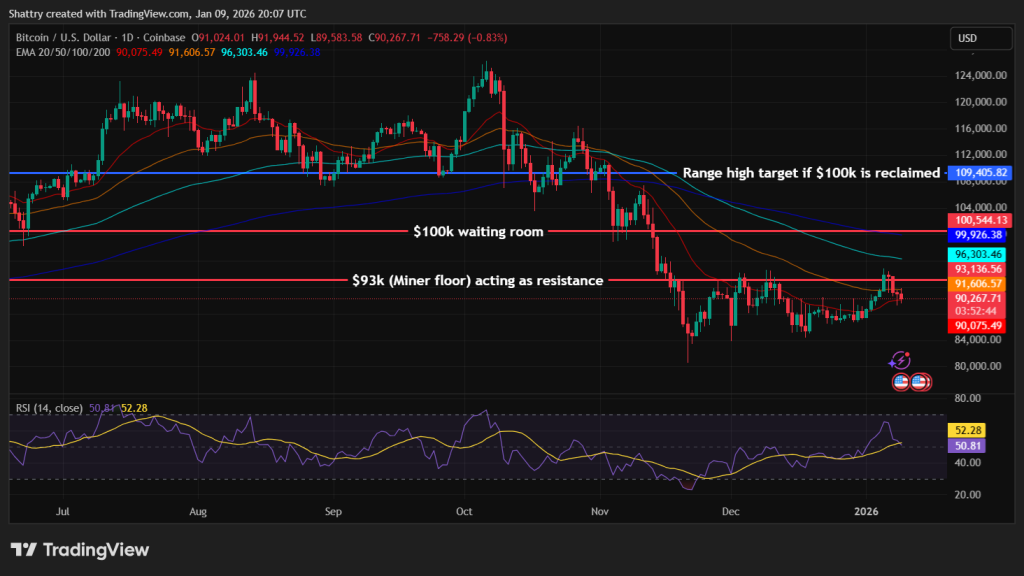Open the USD currency selector top-right
This screenshot has width=1024, height=576.
(980, 38)
